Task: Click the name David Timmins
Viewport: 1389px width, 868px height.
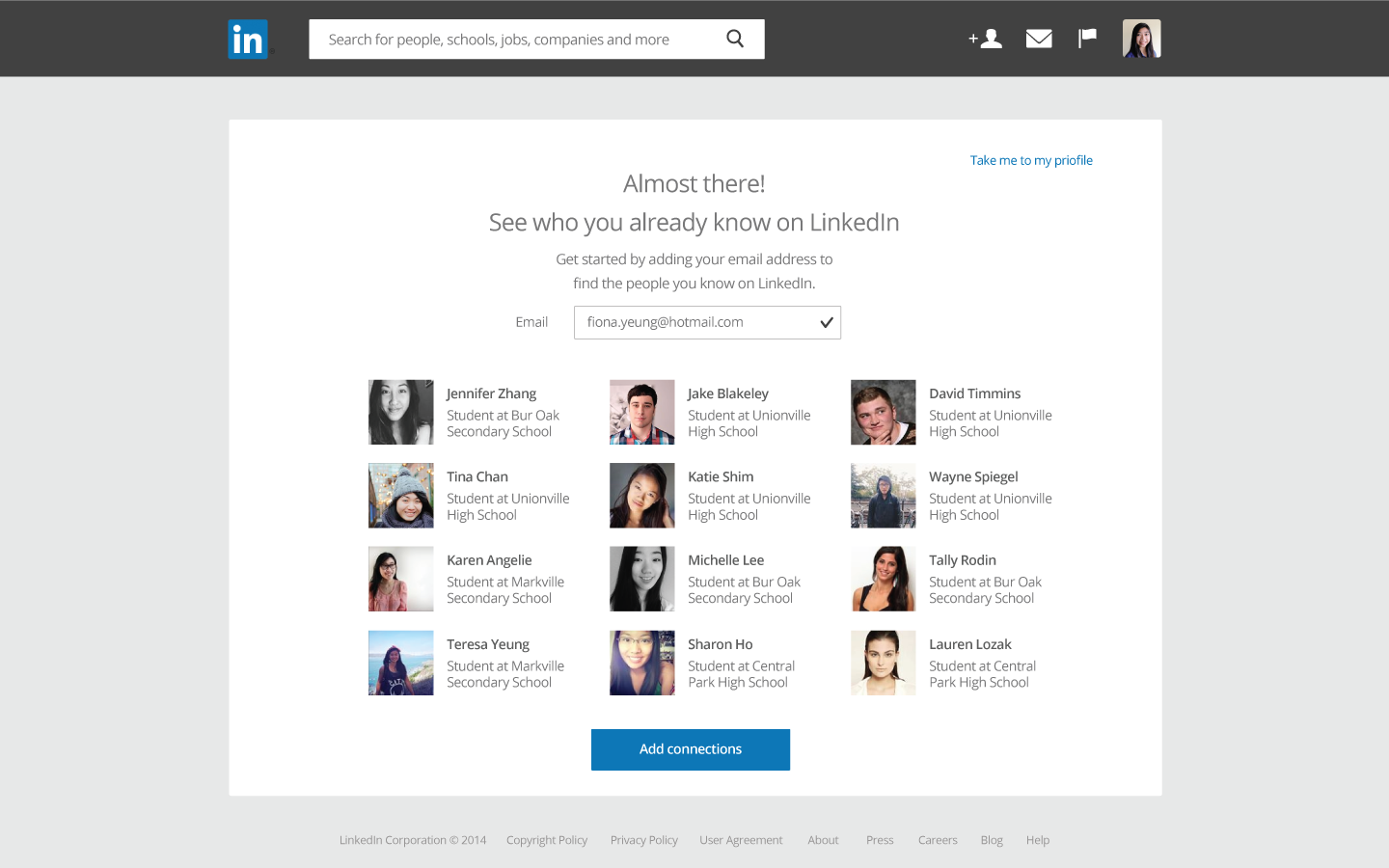Action: pyautogui.click(x=974, y=393)
